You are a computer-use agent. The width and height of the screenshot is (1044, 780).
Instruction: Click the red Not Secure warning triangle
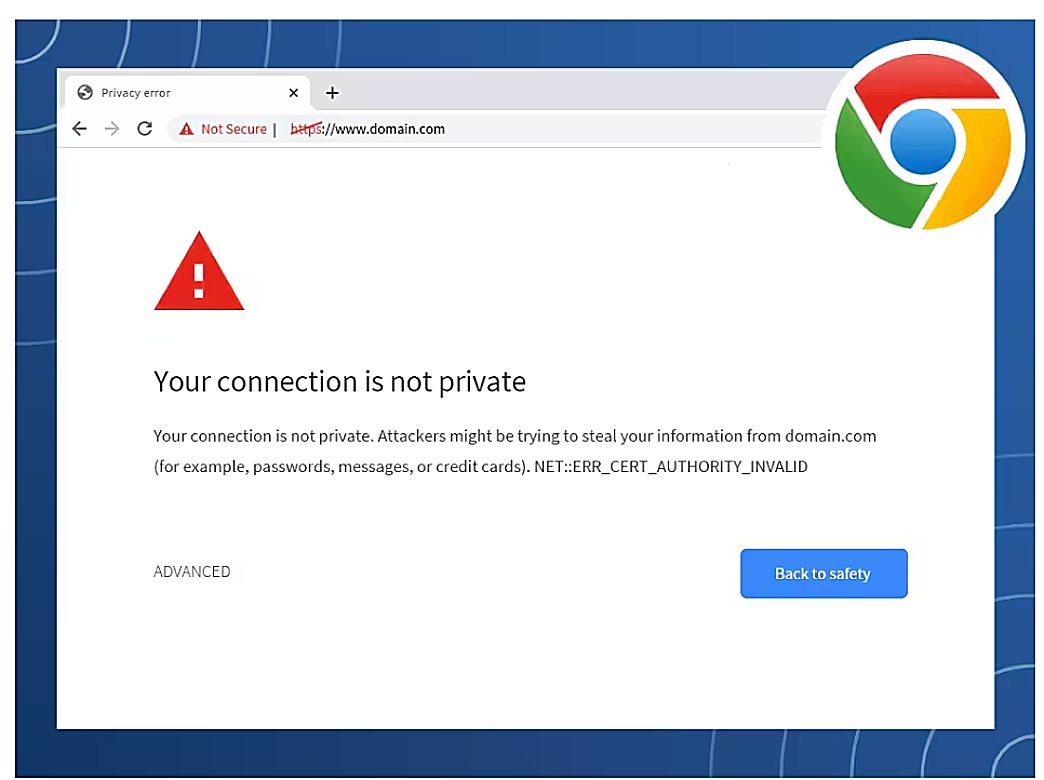(x=186, y=129)
